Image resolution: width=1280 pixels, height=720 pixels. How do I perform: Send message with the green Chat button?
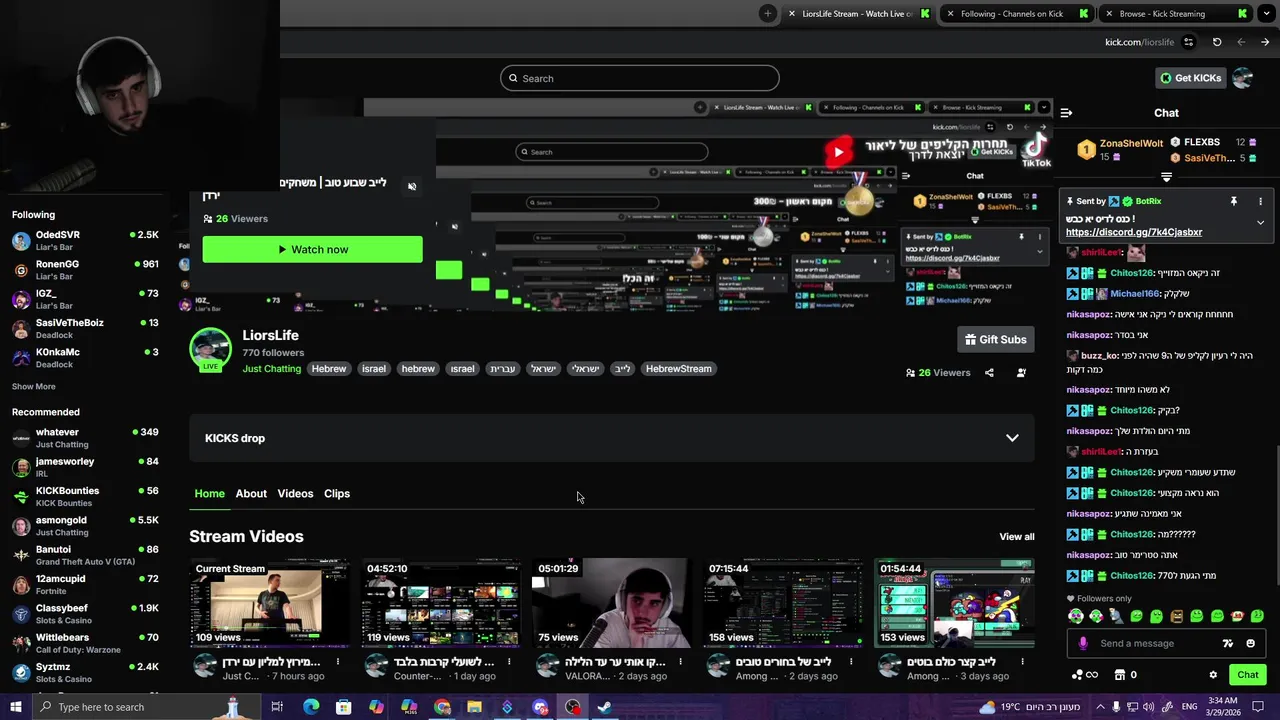click(1247, 675)
